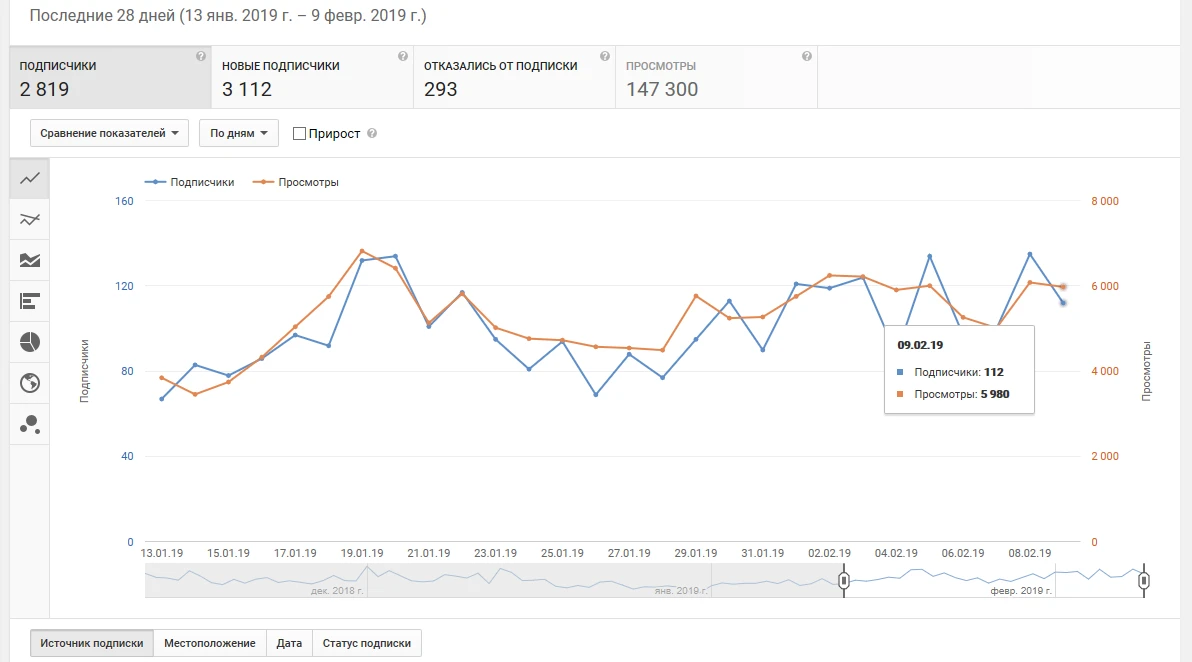This screenshot has height=662, width=1192.
Task: Click help icon next to Прирост
Action: click(372, 134)
